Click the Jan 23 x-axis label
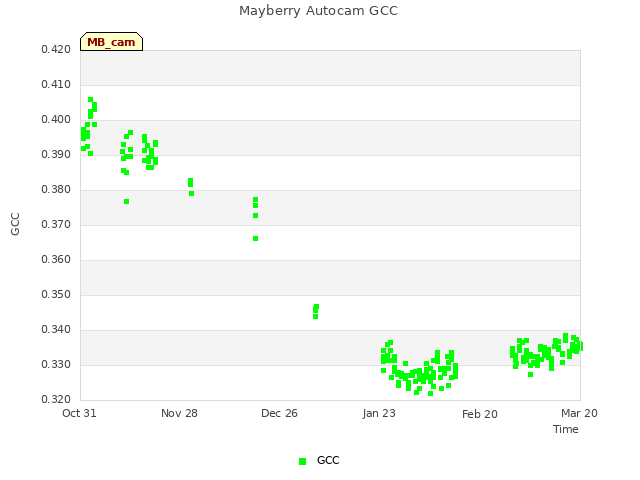The image size is (640, 480). pyautogui.click(x=379, y=413)
